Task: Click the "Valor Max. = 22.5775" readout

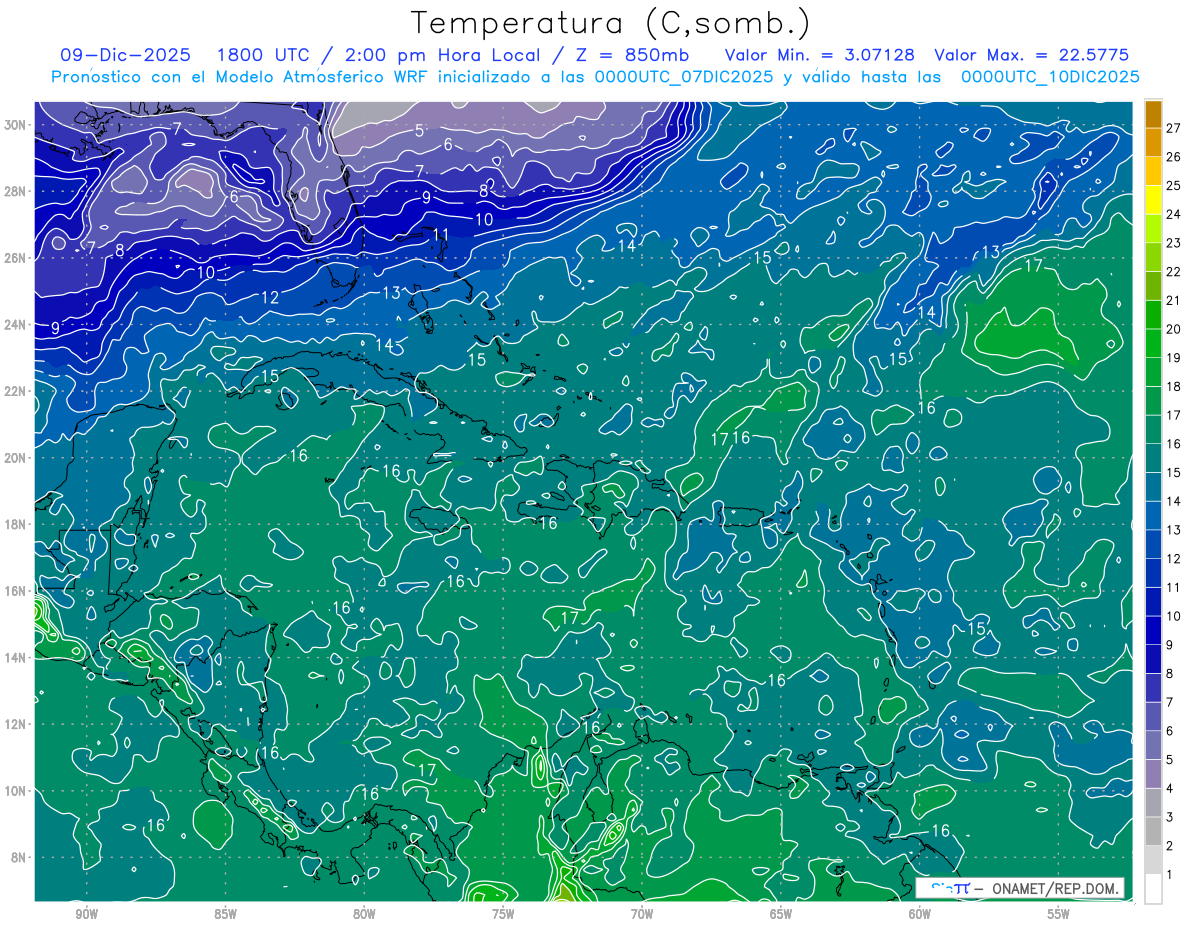Action: [1032, 55]
